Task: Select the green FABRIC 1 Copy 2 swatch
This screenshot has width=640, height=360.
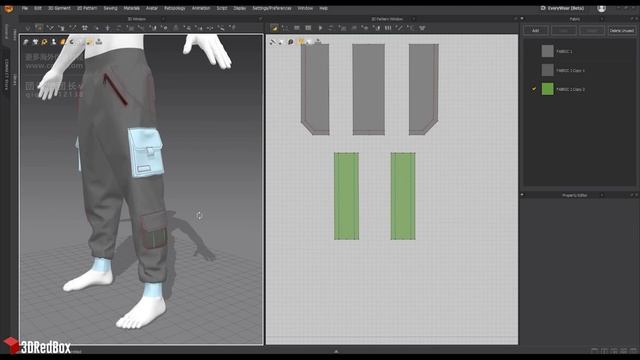Action: coord(547,89)
